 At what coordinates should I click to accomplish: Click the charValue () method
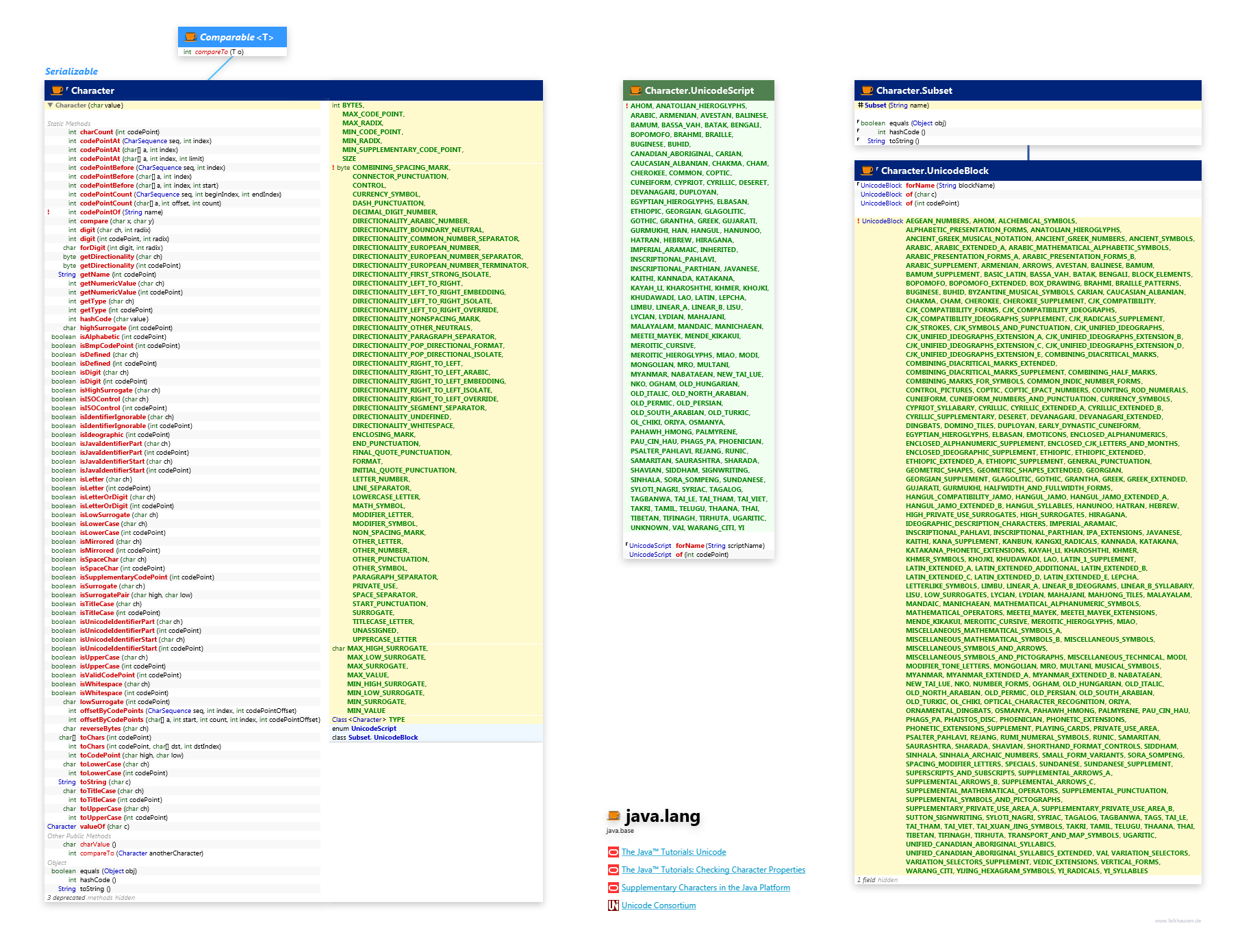coord(98,844)
